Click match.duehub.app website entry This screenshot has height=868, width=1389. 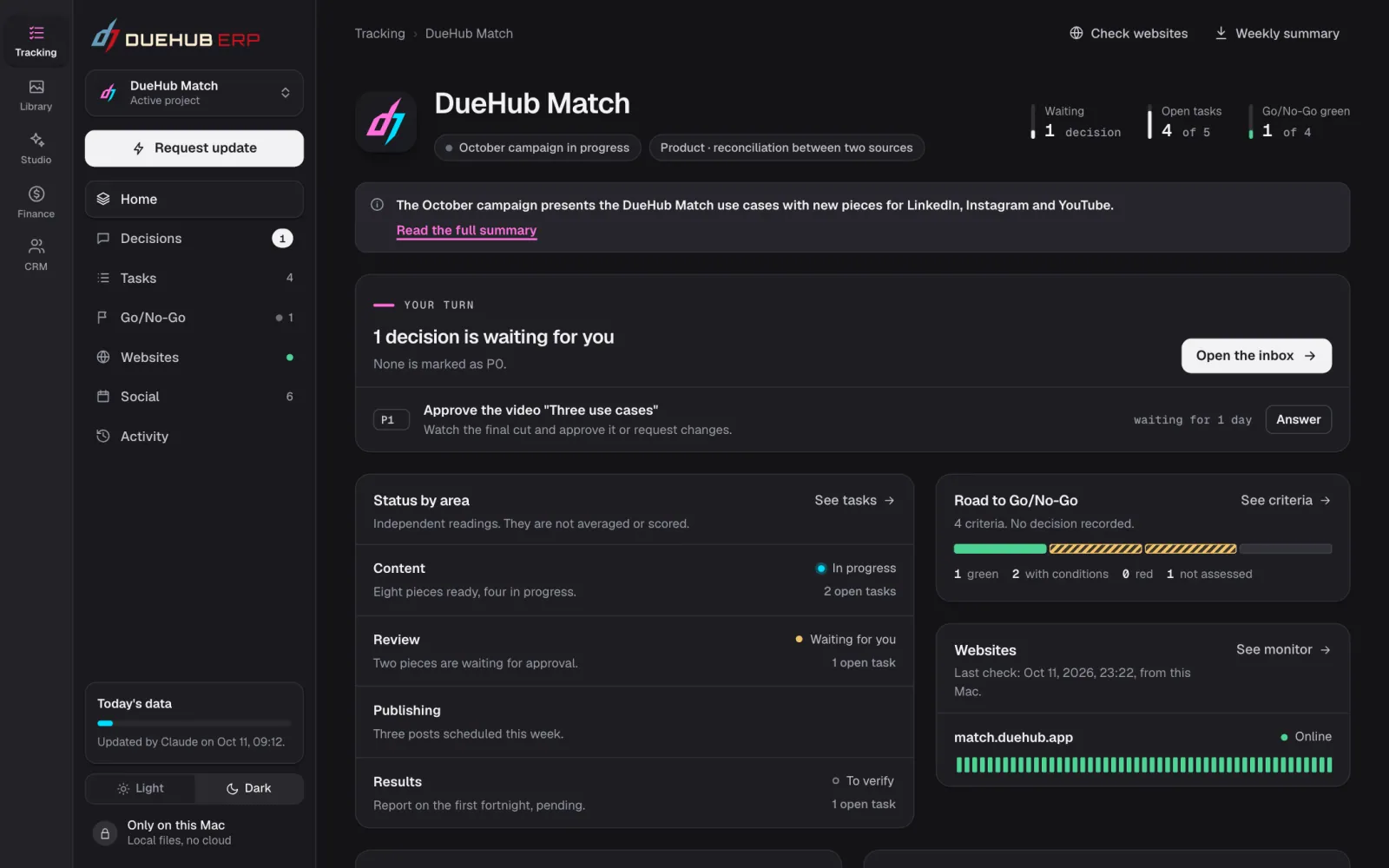pyautogui.click(x=1142, y=750)
